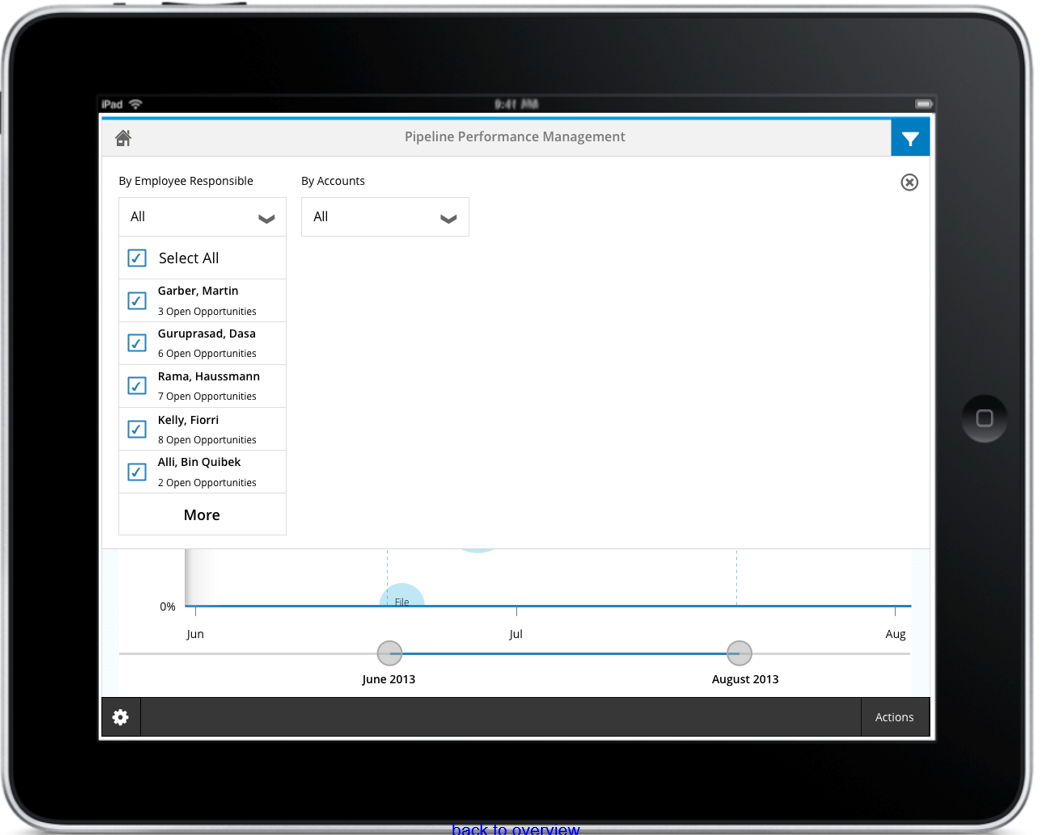Uncheck Guruprasad, Dasa checkbox
Image resolution: width=1046 pixels, height=835 pixels.
[x=137, y=343]
